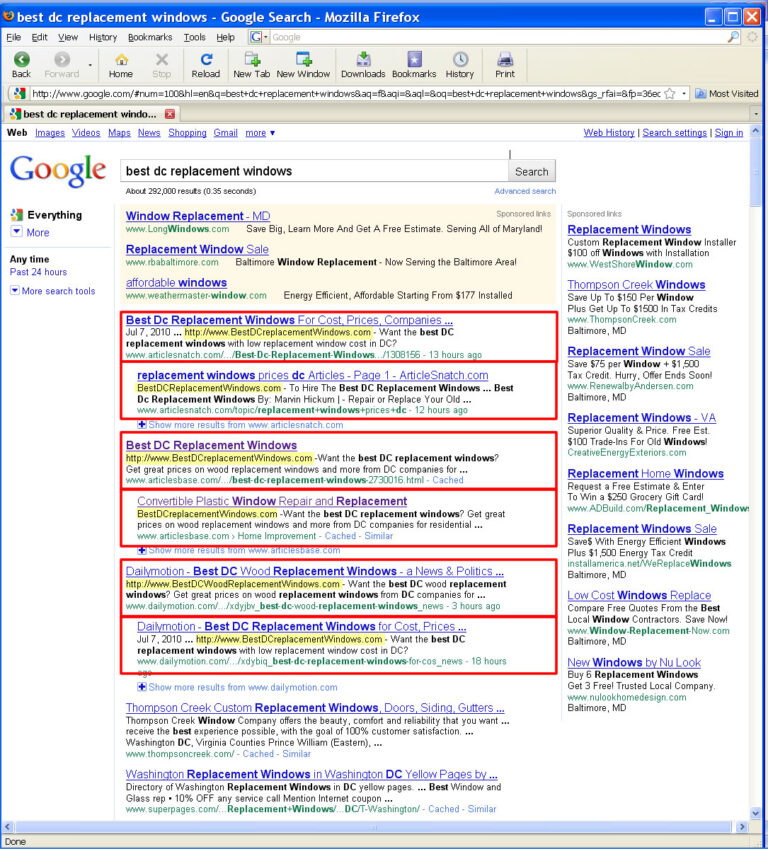Open the more dropdown in Google navigation

[x=260, y=133]
